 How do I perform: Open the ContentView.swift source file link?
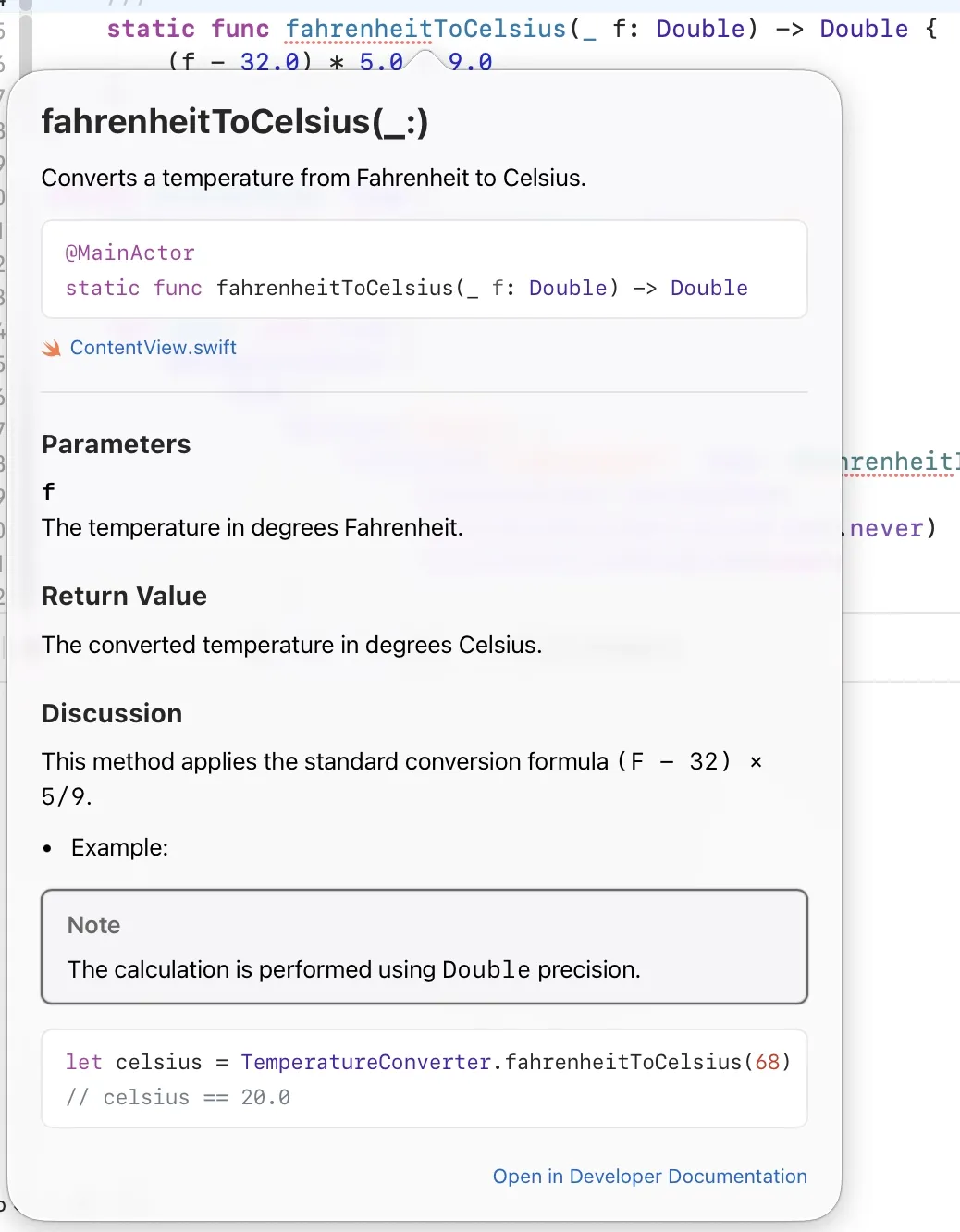(x=153, y=348)
